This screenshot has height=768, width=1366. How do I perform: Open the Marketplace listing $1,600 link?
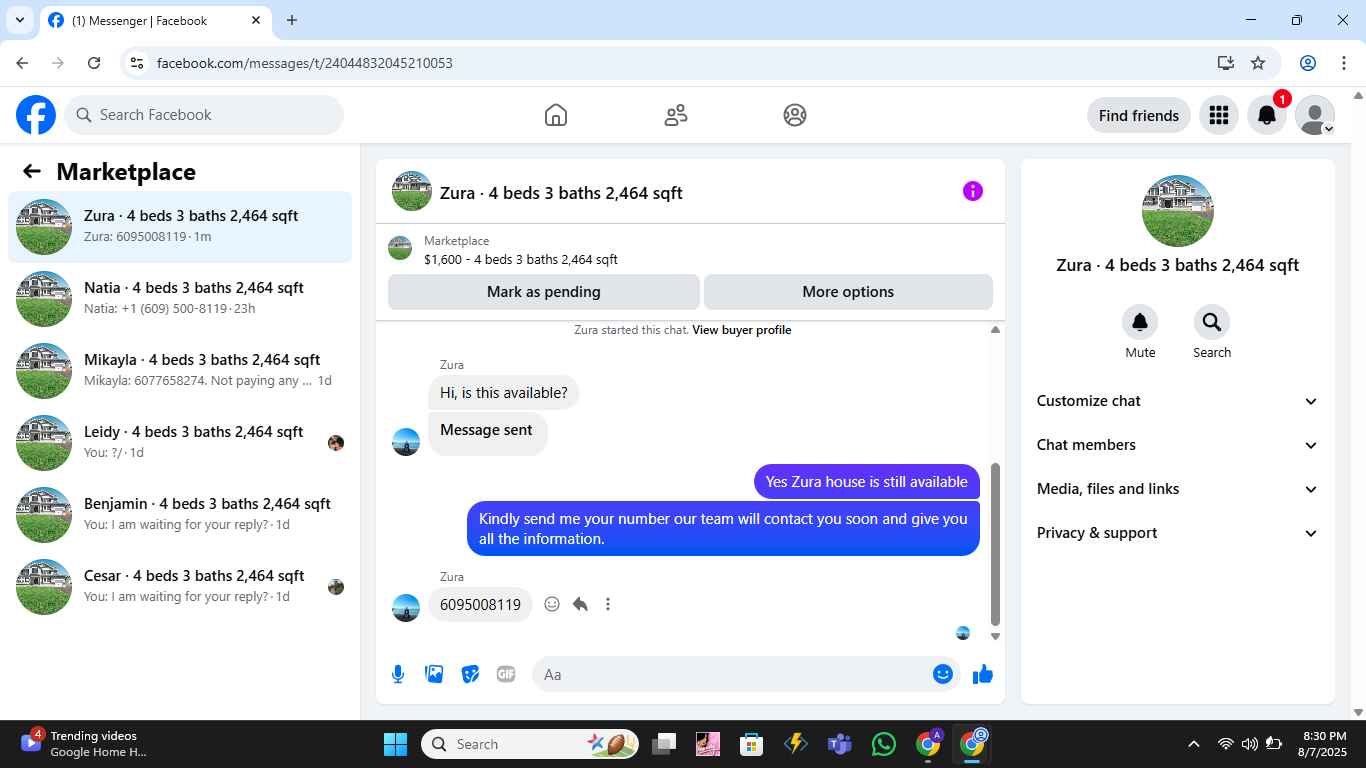pos(521,260)
